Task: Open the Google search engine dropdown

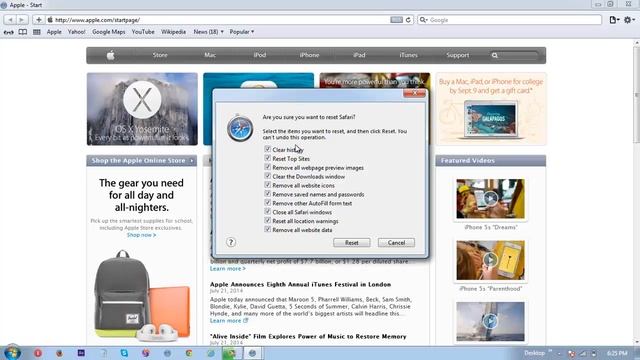Action: click(x=424, y=20)
